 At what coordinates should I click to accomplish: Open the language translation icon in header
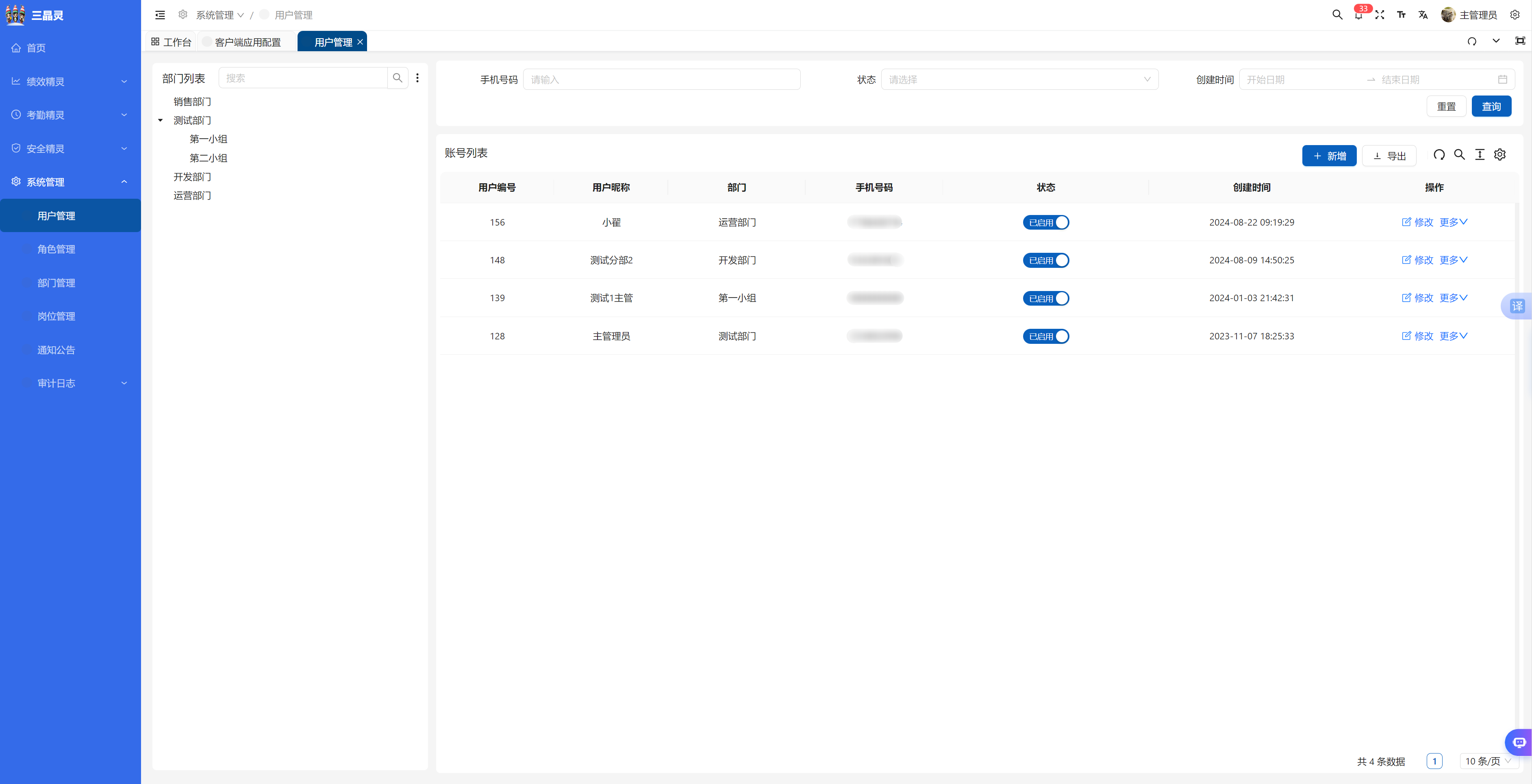[x=1423, y=15]
